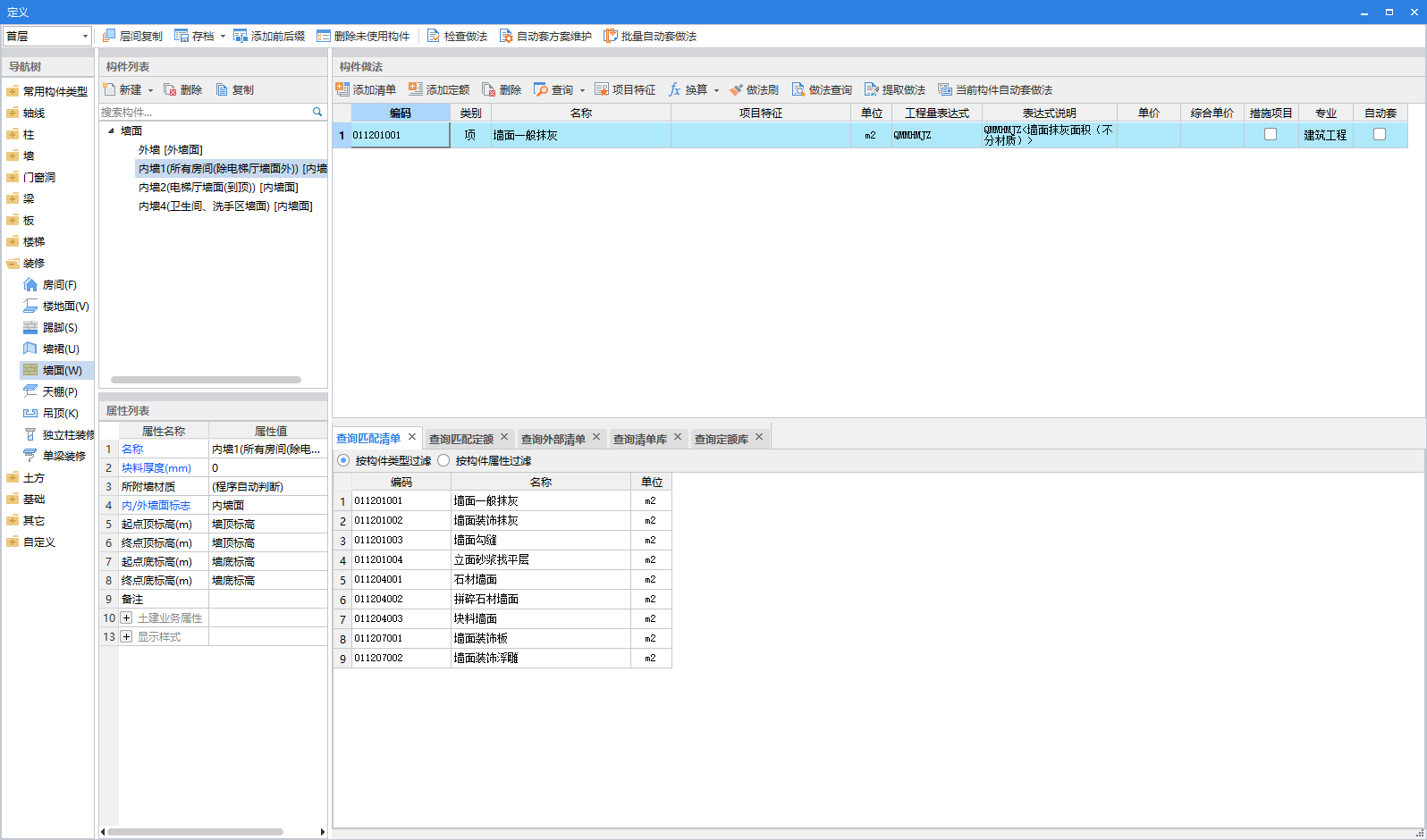Click 删除 in the 构件做法 toolbar
Image resolution: width=1427 pixels, height=840 pixels.
point(502,89)
